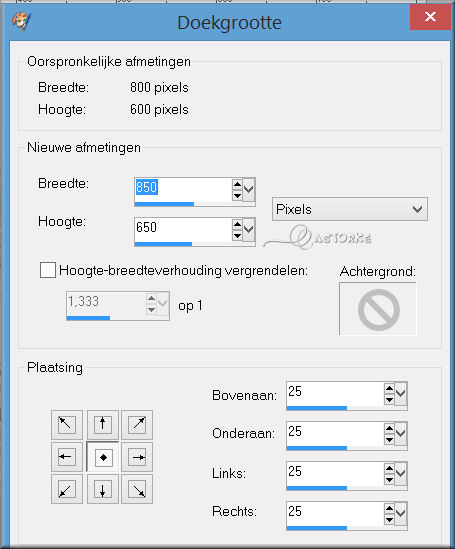Select left-center placement arrow

(x=67, y=457)
